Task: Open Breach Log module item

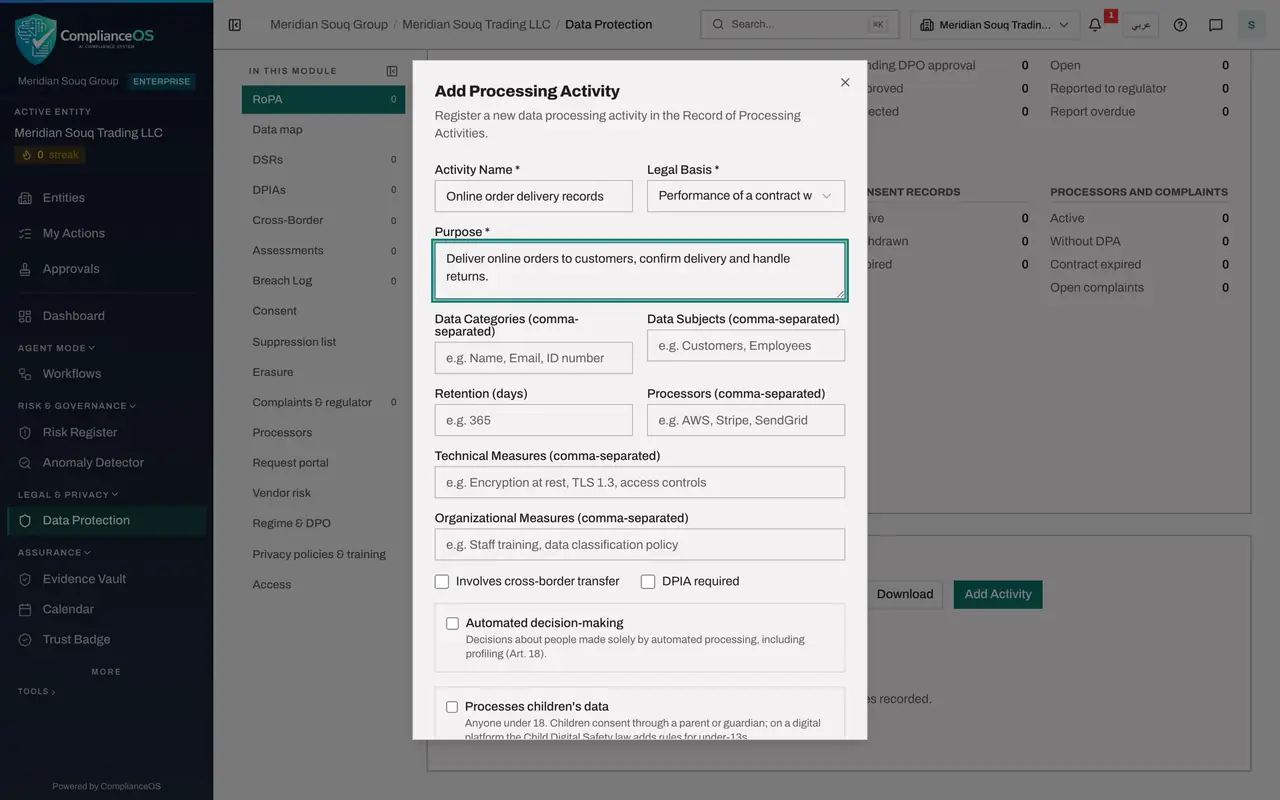Action: pyautogui.click(x=323, y=281)
